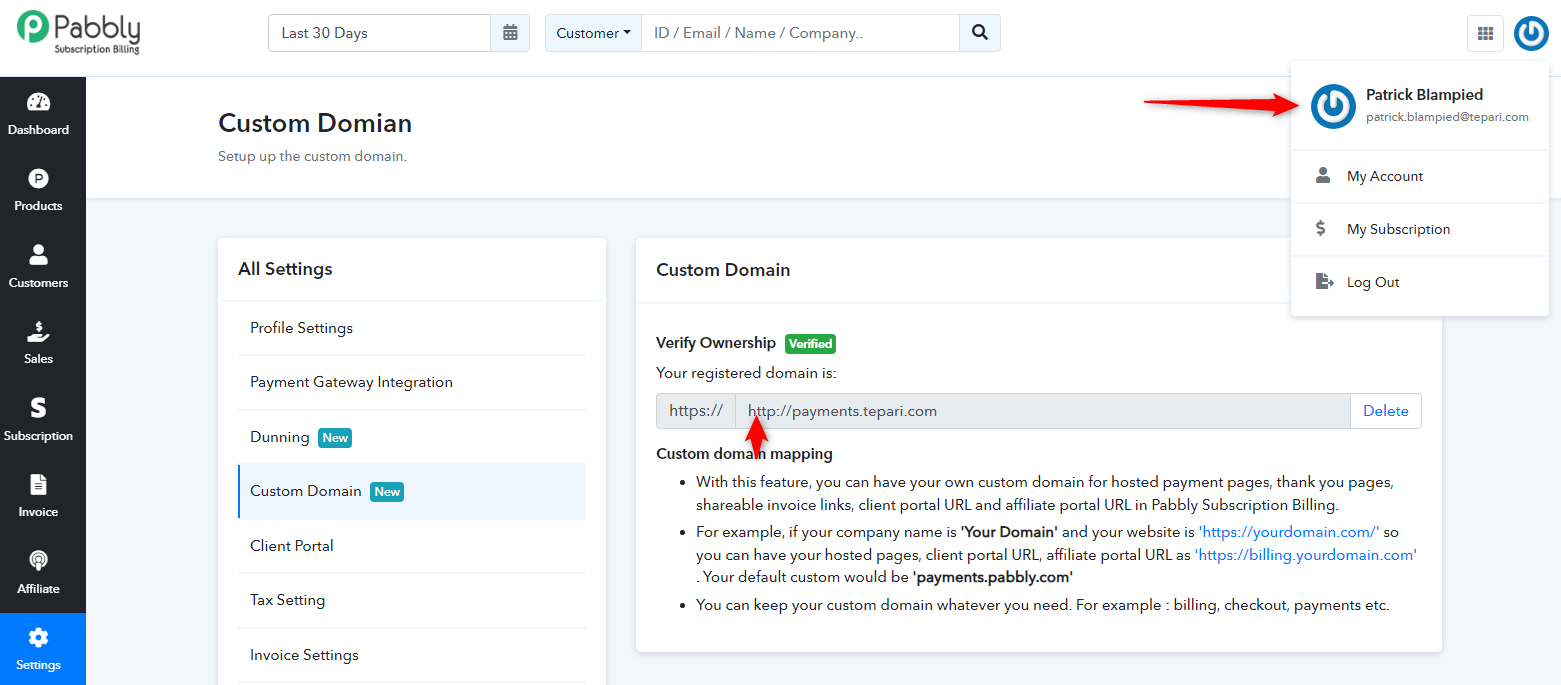This screenshot has height=685, width=1561.
Task: Click the customer search input field
Action: 800,33
